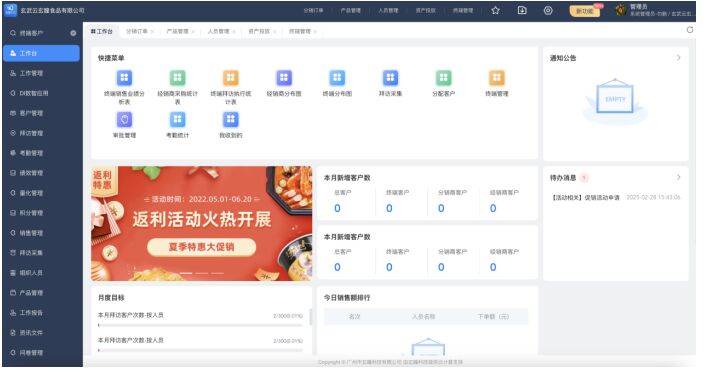Click inside the 终端客户 search field
Image resolution: width=708 pixels, height=370 pixels.
coord(42,33)
